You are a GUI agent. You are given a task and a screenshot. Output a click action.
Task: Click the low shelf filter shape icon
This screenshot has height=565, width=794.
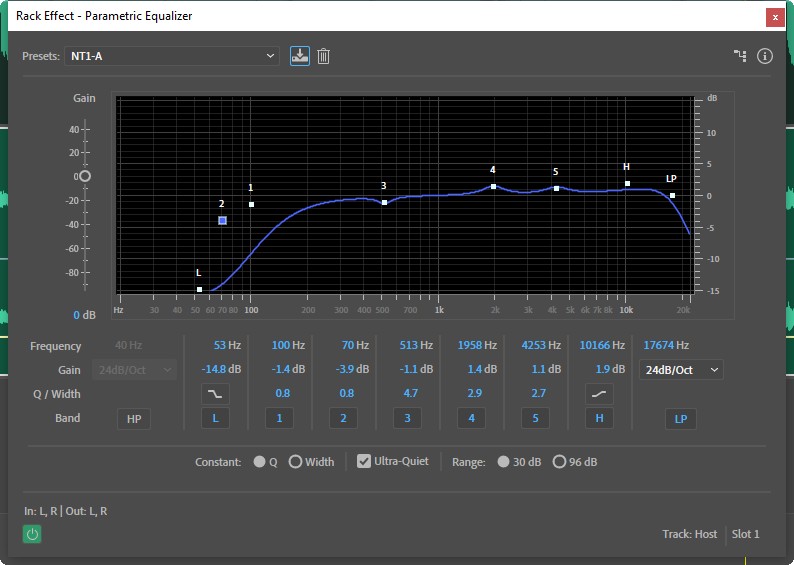point(215,394)
